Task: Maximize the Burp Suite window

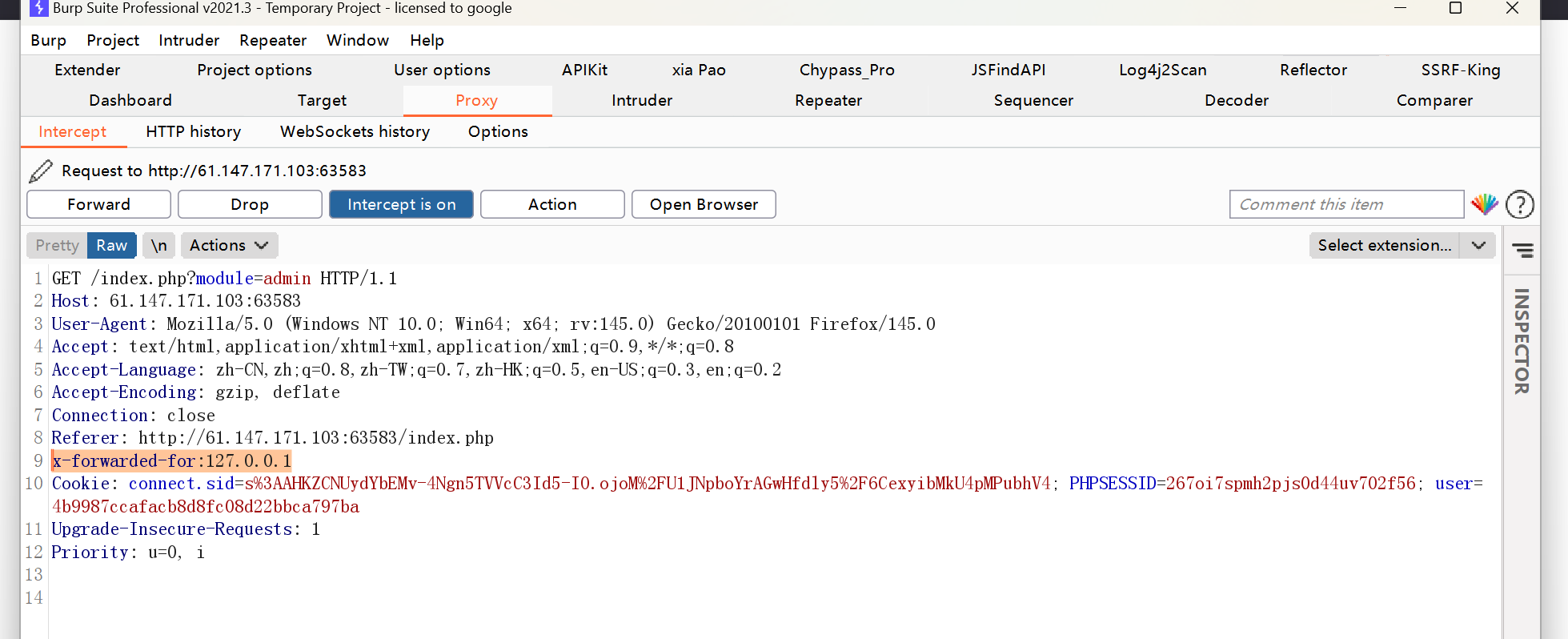Action: click(x=1456, y=8)
